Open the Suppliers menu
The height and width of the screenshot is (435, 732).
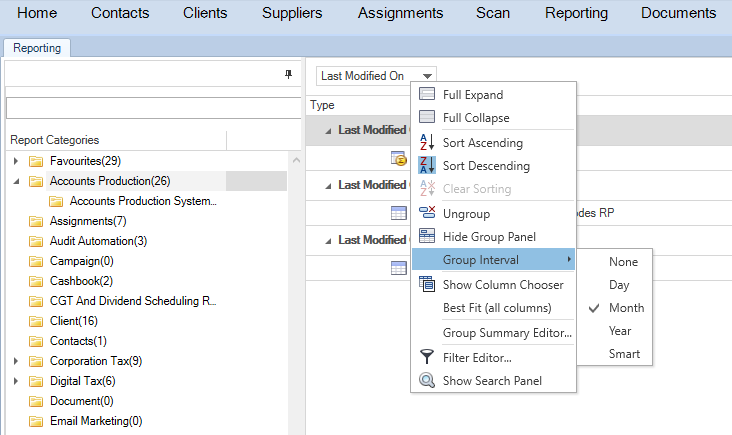292,13
